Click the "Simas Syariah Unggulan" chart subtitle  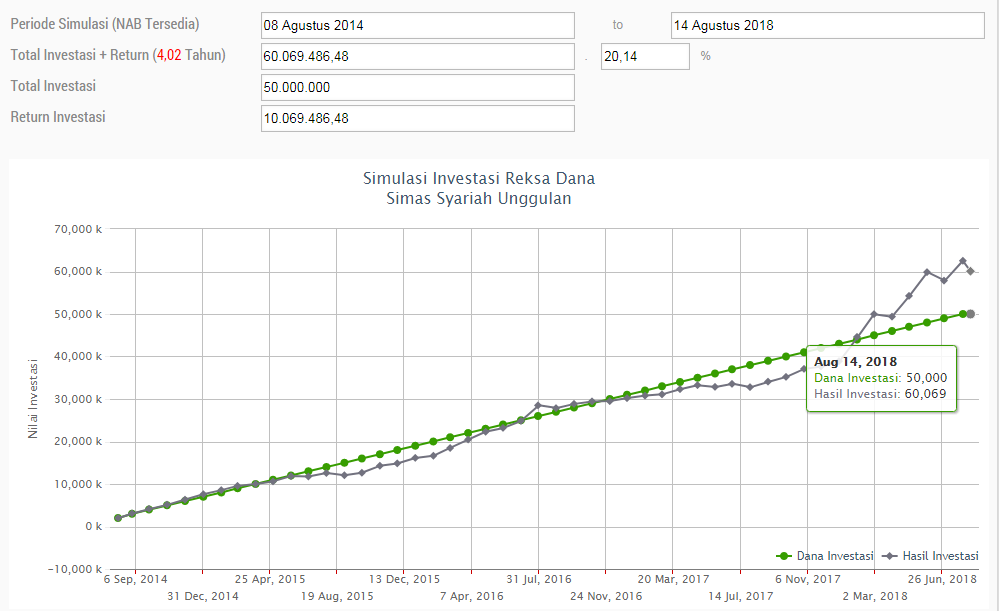tap(478, 198)
